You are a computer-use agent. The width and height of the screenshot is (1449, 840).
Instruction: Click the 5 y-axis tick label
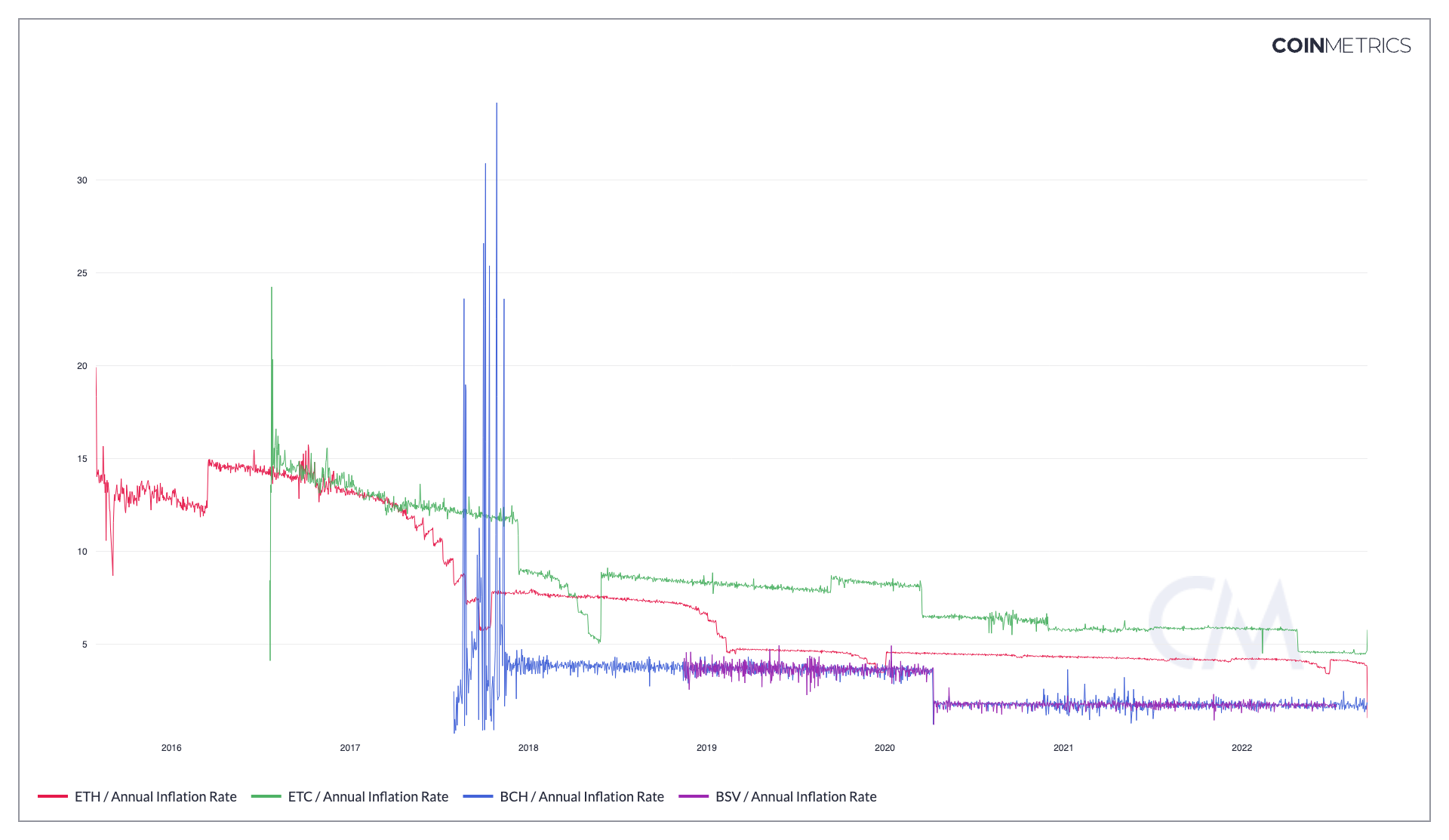pyautogui.click(x=85, y=645)
